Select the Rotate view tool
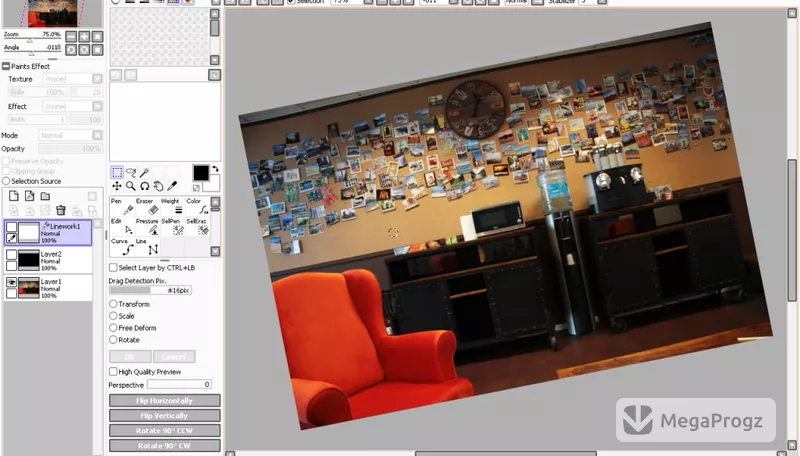 point(145,186)
